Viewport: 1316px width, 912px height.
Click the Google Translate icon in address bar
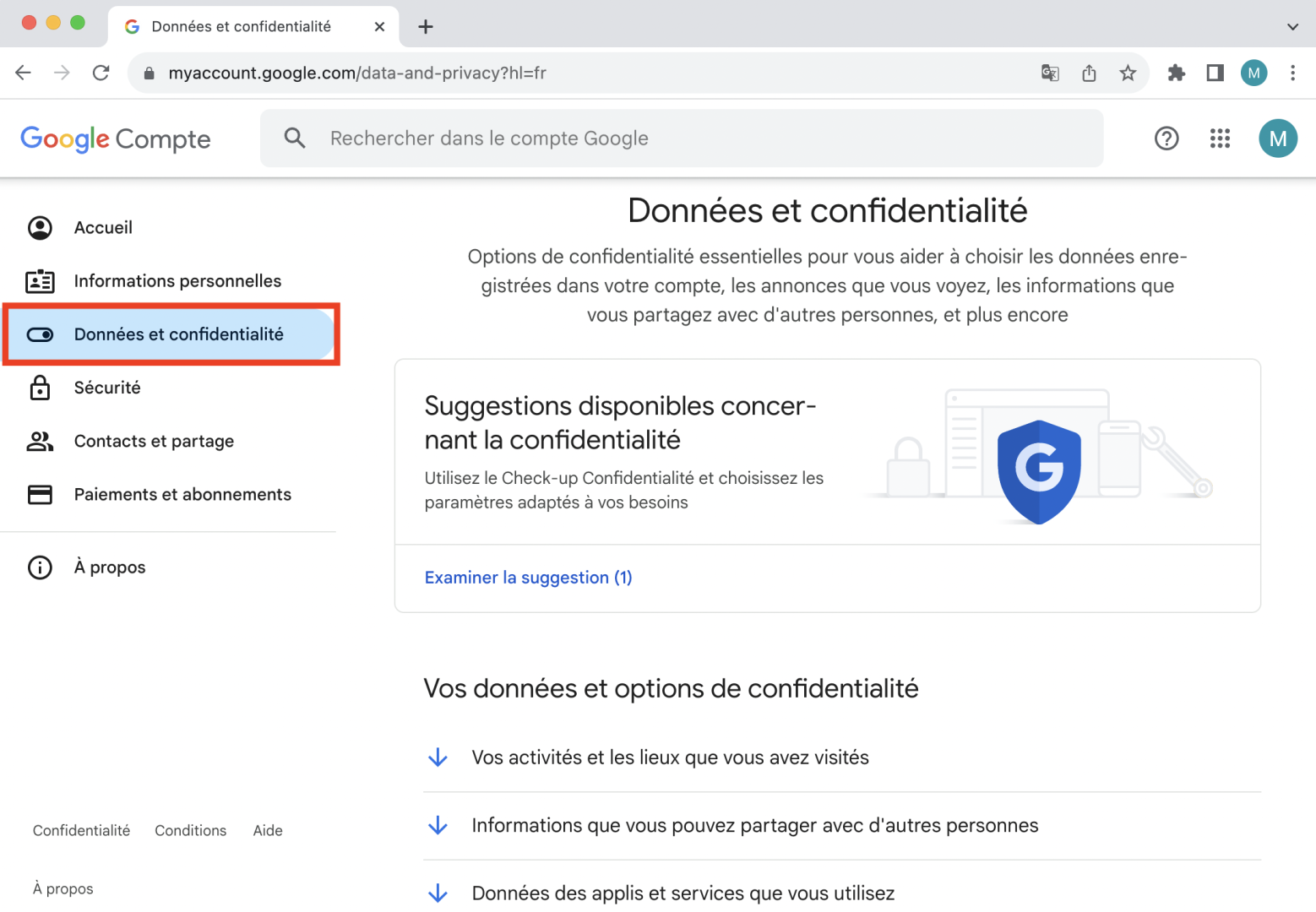1050,73
